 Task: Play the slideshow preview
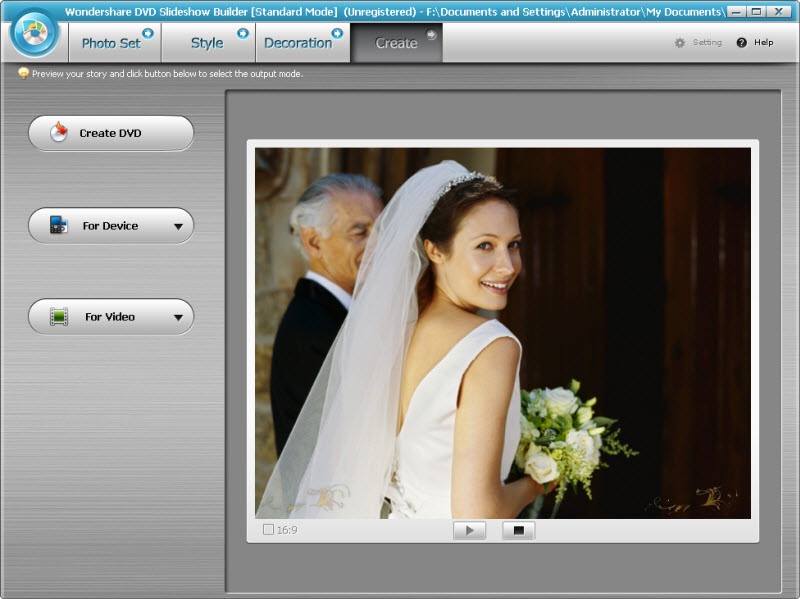coord(469,530)
